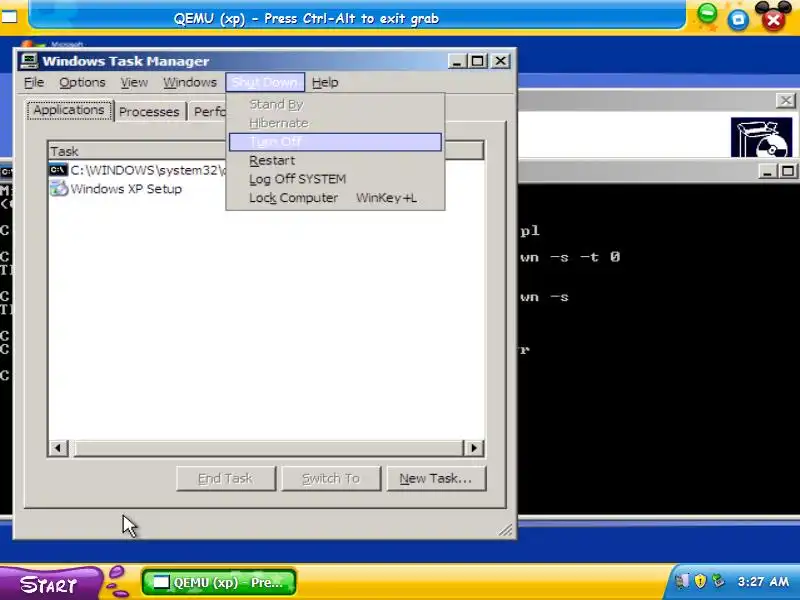Click the New Task... button

pyautogui.click(x=436, y=479)
